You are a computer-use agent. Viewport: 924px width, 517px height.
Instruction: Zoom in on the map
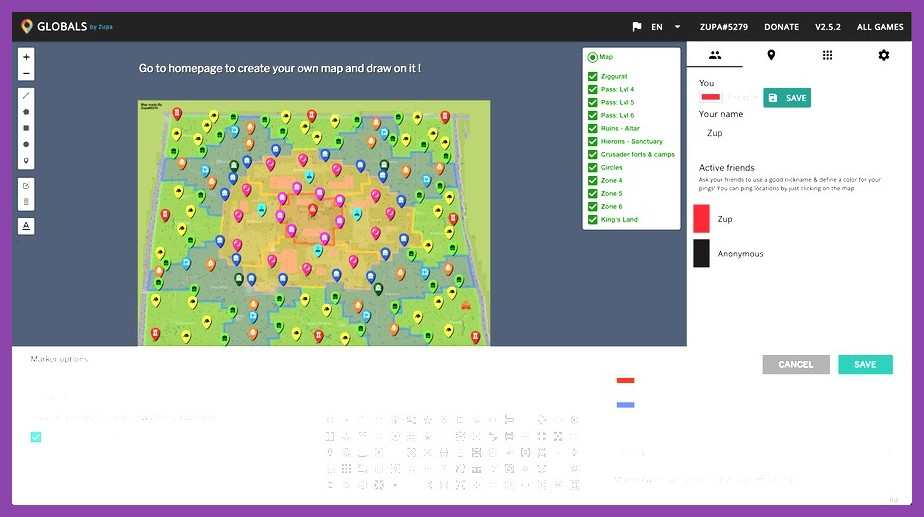pyautogui.click(x=26, y=57)
